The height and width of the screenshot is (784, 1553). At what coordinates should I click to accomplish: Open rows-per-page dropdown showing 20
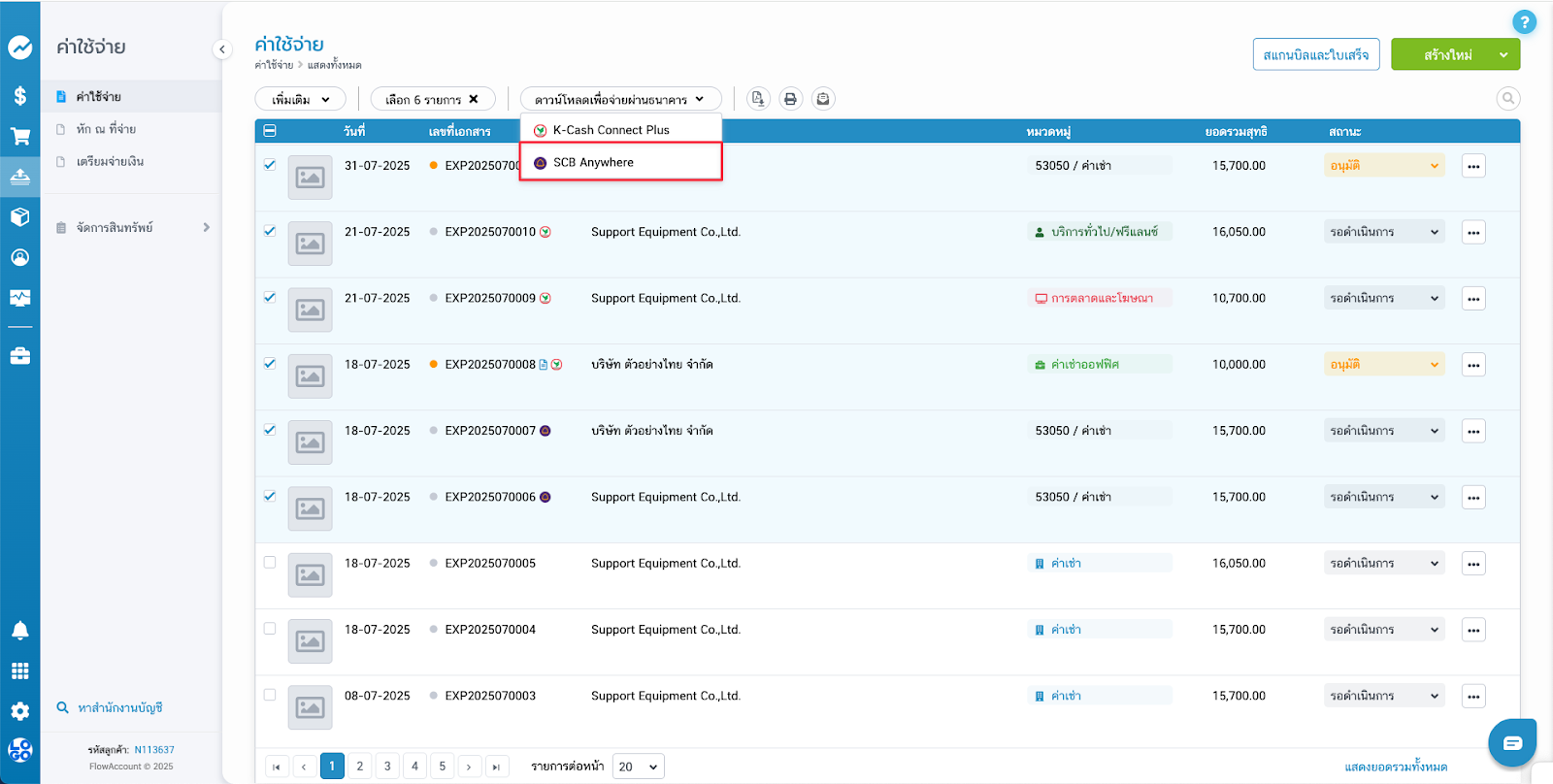638,767
